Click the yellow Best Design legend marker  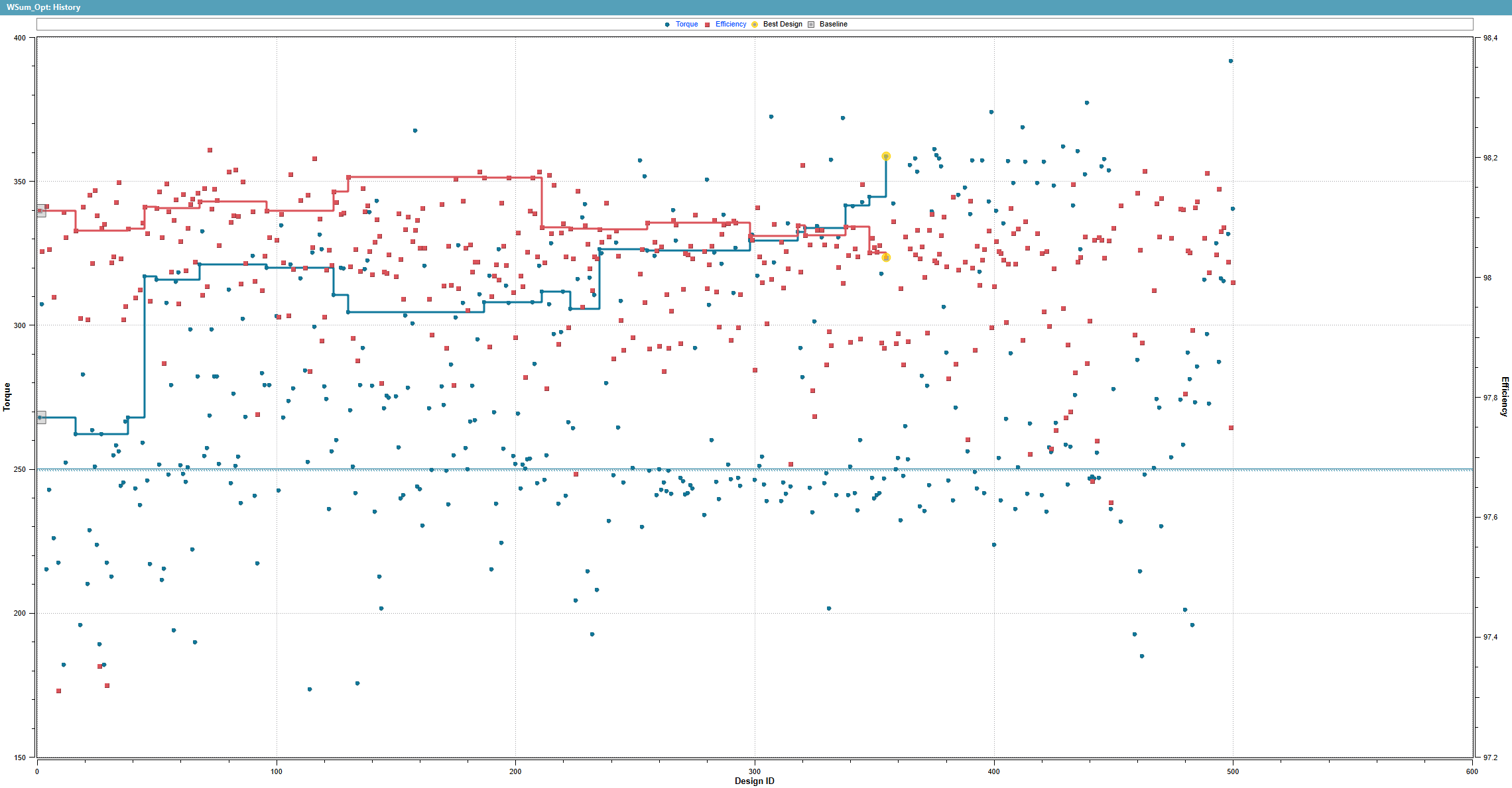(755, 25)
